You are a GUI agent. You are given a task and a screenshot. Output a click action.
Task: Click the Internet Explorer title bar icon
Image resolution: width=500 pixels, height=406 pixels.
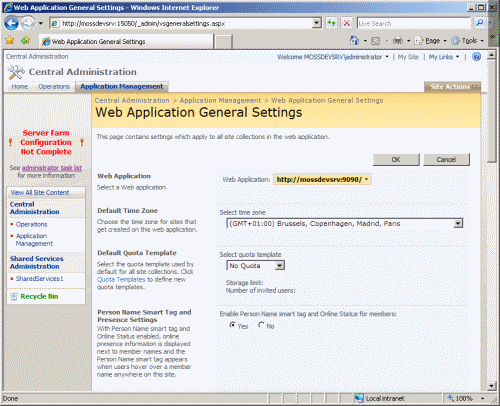tap(8, 7)
